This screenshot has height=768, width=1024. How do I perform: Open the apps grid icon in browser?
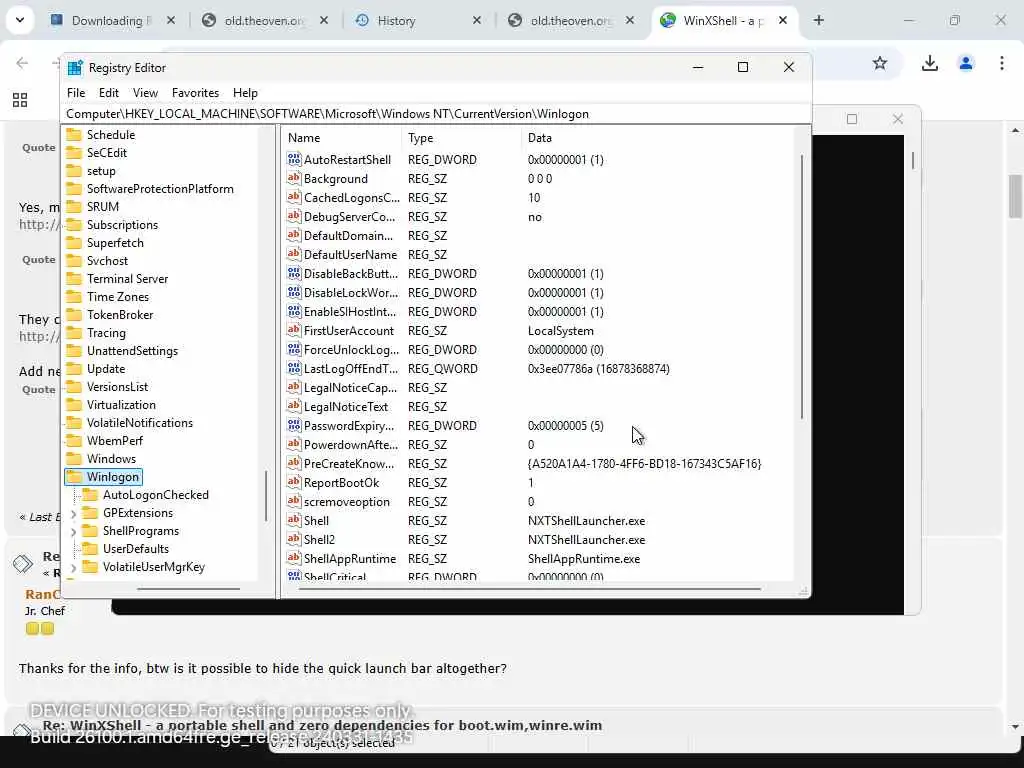click(x=20, y=100)
